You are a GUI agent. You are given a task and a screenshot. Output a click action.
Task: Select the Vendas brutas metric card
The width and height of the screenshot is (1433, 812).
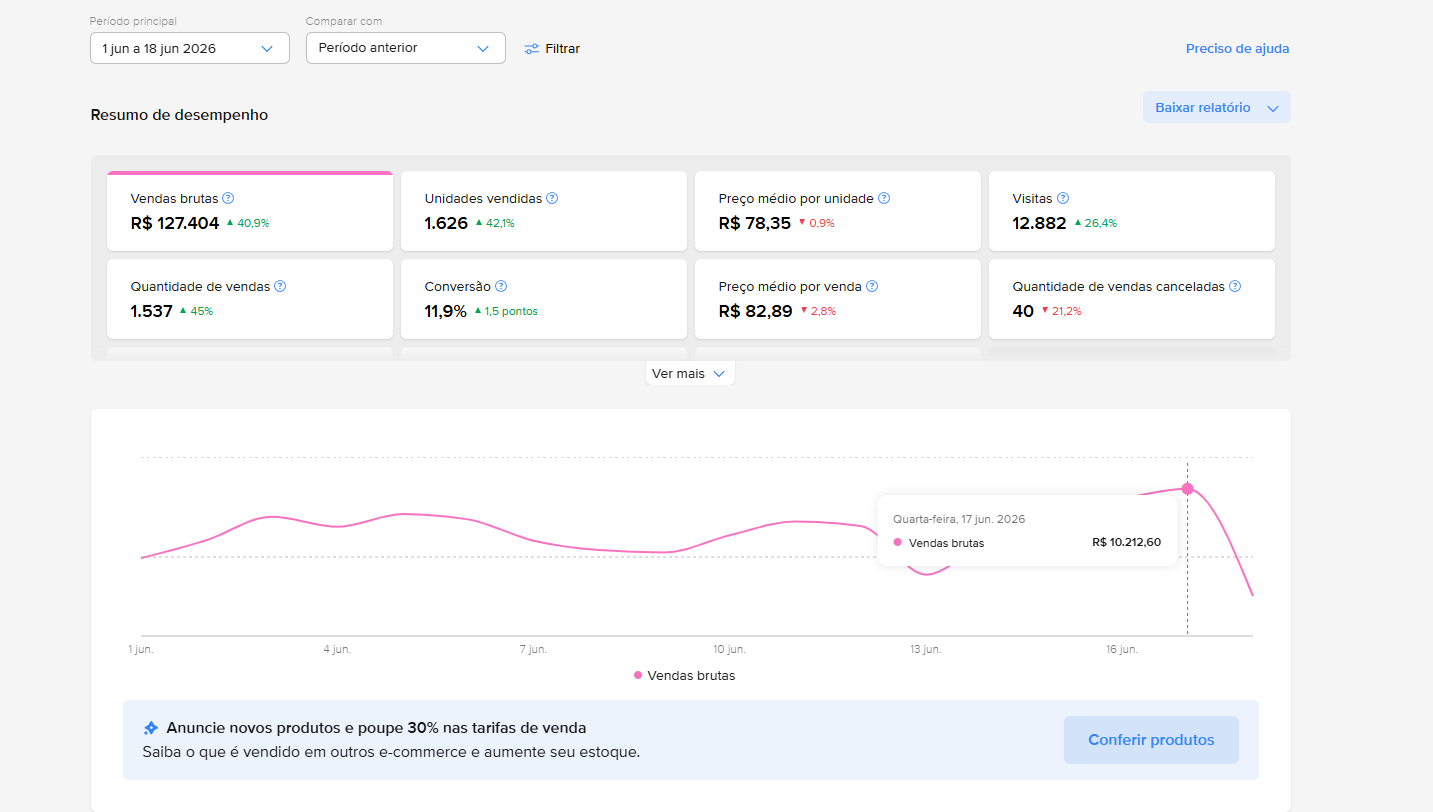pyautogui.click(x=250, y=211)
